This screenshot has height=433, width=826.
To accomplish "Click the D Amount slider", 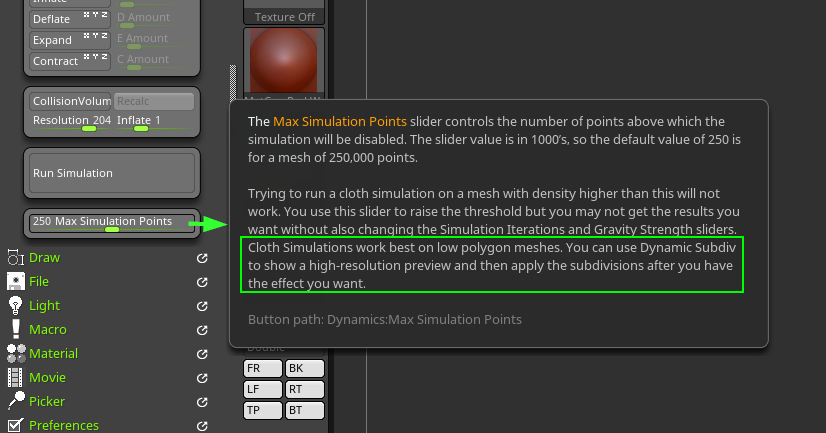I will coord(154,19).
